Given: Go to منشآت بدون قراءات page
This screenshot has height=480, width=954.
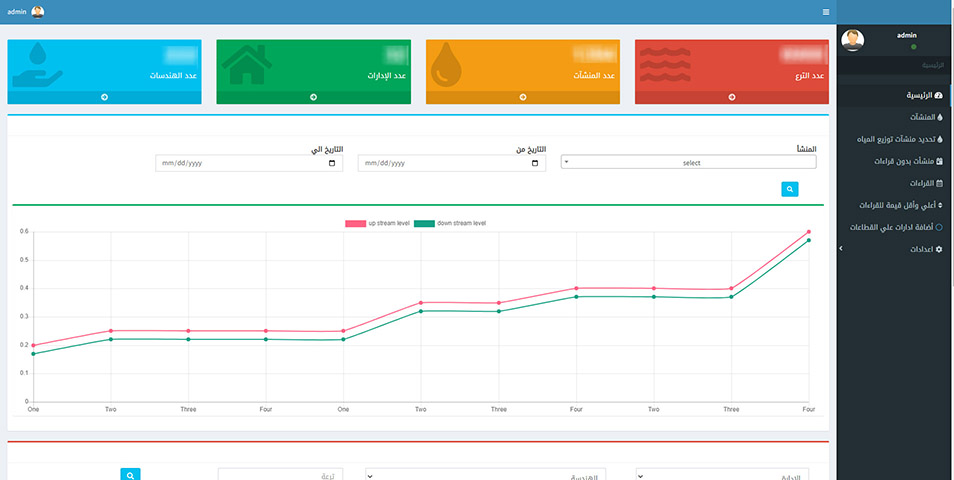Looking at the screenshot, I should pos(908,161).
